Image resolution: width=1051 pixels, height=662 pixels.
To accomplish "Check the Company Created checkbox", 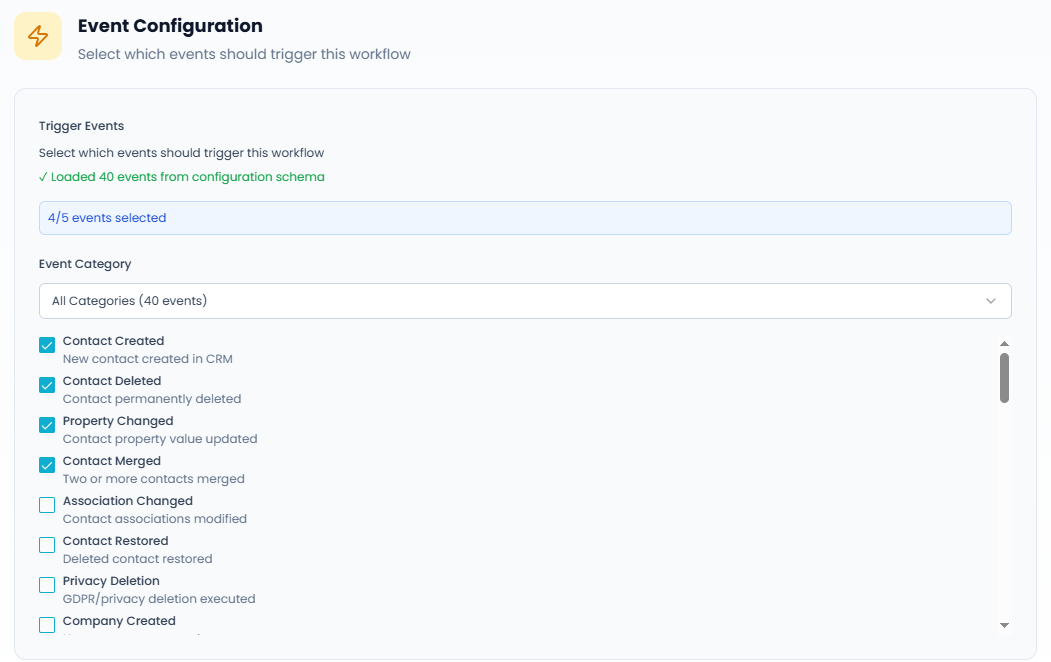I will 47,625.
